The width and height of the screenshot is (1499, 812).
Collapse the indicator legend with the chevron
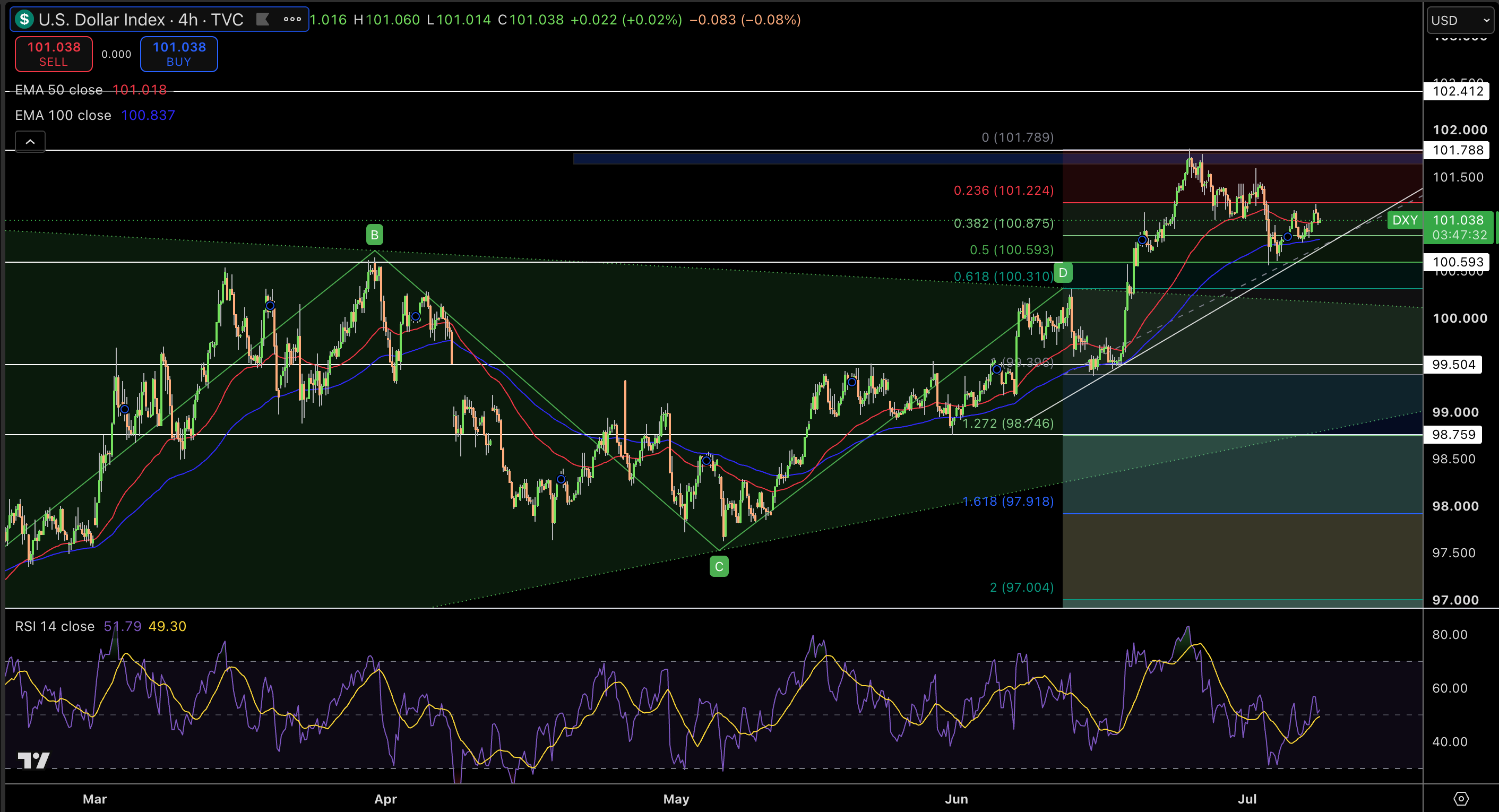pos(30,142)
